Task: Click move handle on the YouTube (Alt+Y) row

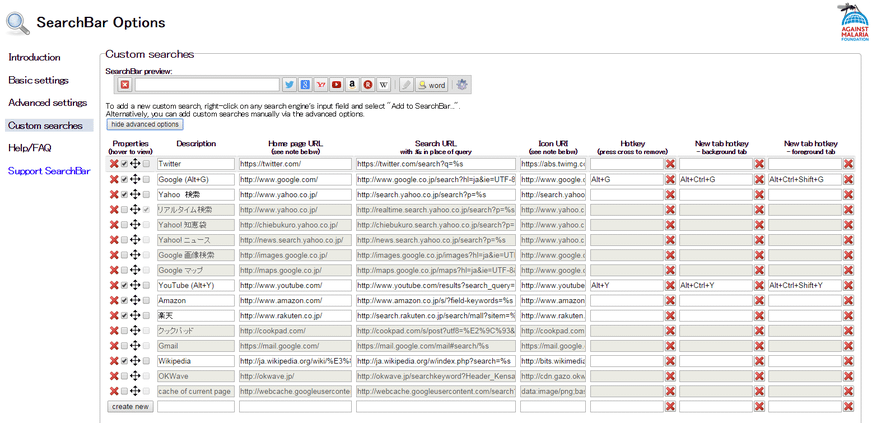Action: (135, 285)
